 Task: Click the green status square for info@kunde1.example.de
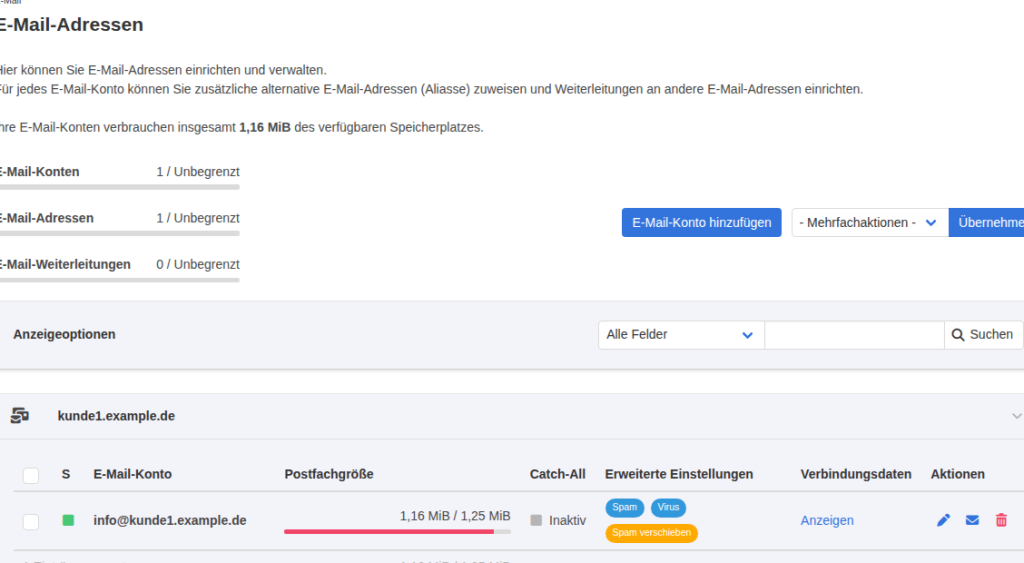[68, 521]
